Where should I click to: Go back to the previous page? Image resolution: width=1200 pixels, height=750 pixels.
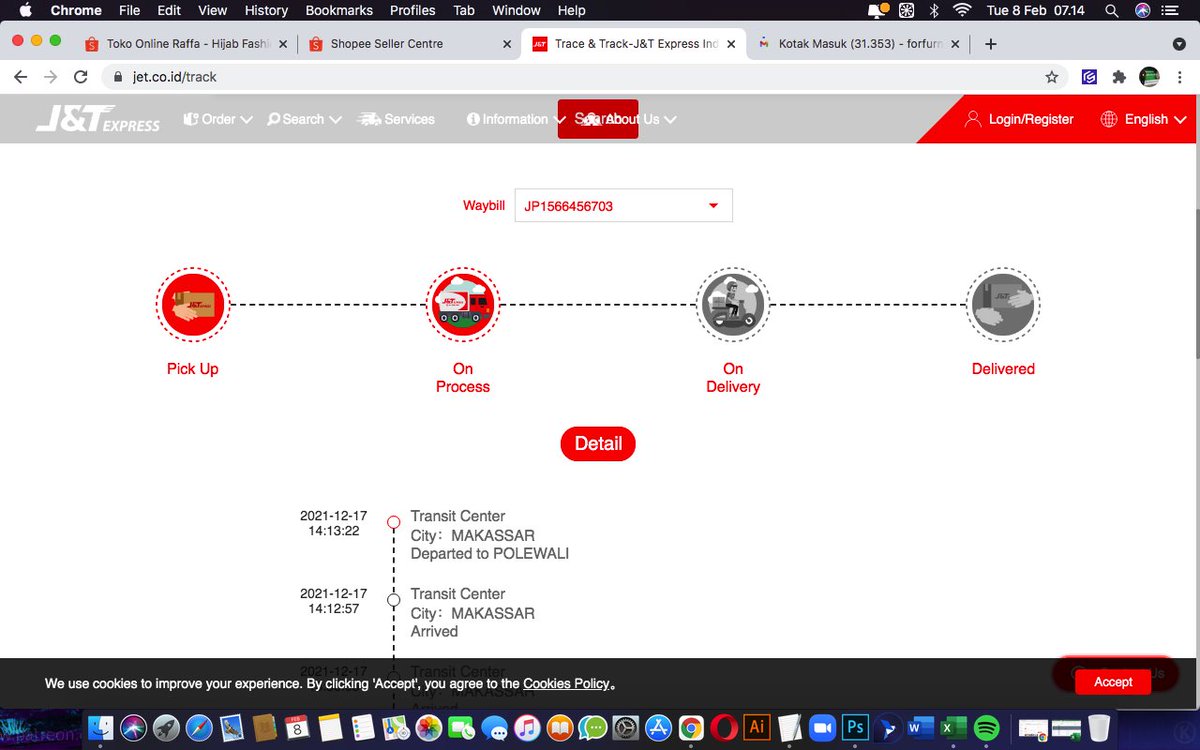[x=21, y=77]
